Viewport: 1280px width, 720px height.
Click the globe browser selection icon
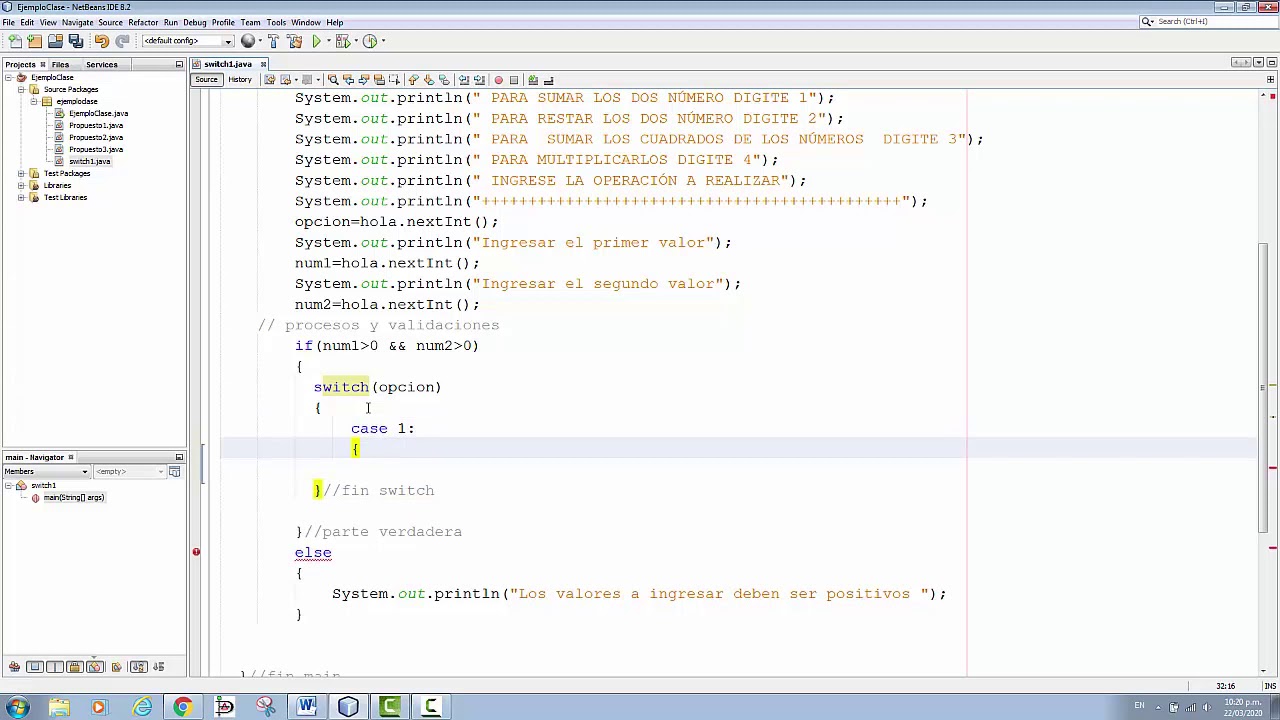coord(248,41)
